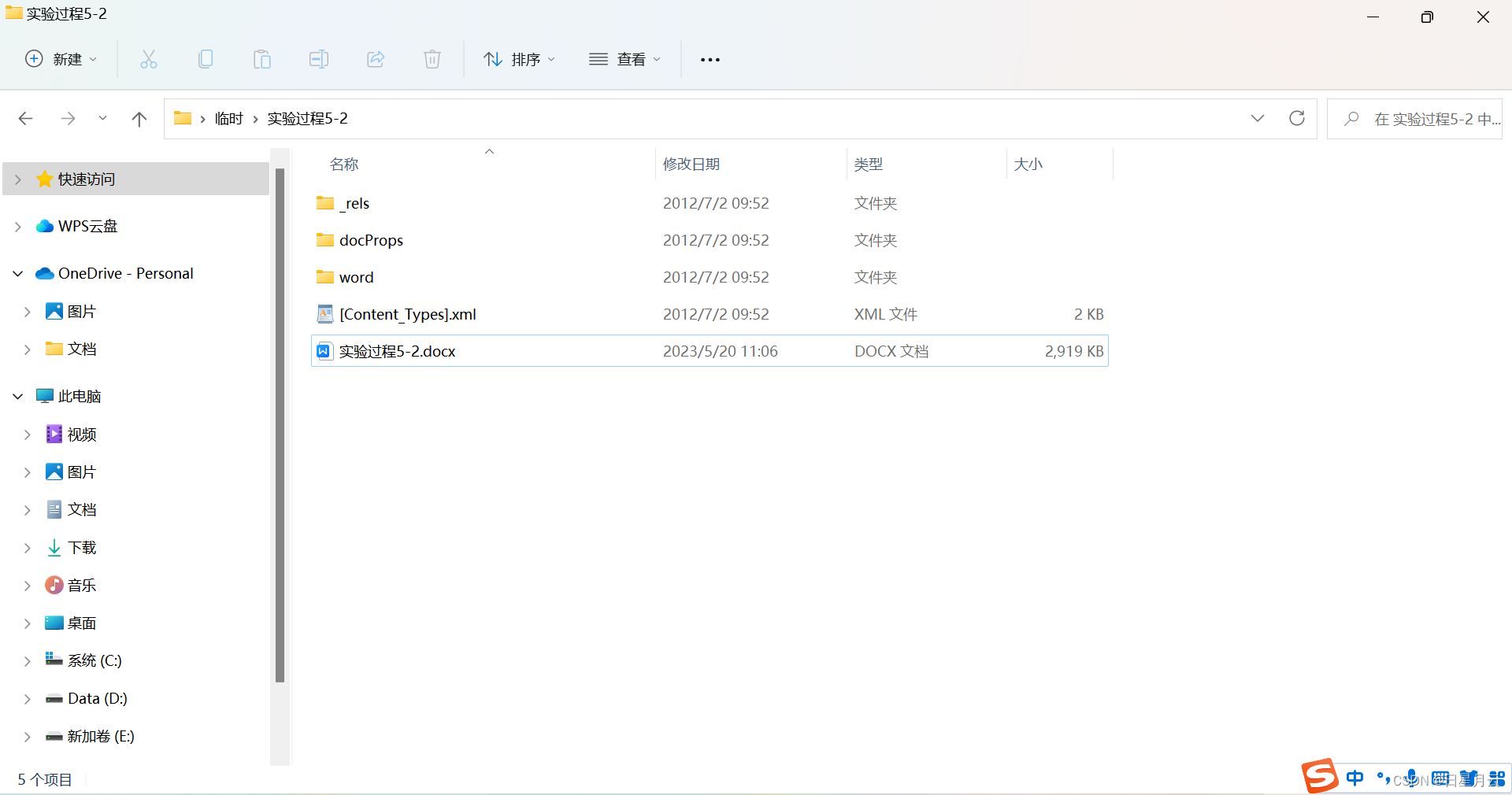
Task: Click the search box for 实验过程5-2
Action: tap(1414, 119)
